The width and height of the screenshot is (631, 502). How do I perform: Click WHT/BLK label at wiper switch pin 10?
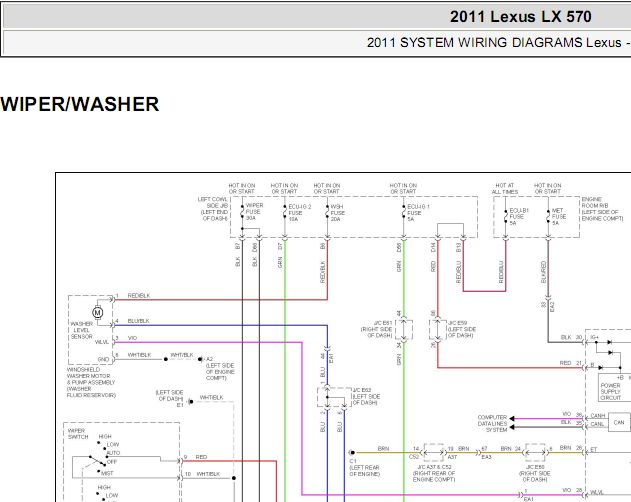click(x=208, y=474)
